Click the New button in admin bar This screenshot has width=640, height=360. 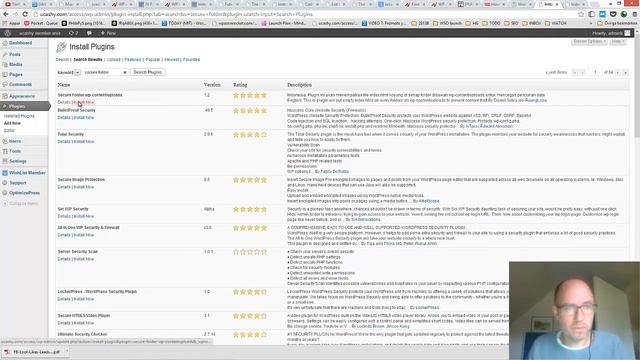click(108, 33)
